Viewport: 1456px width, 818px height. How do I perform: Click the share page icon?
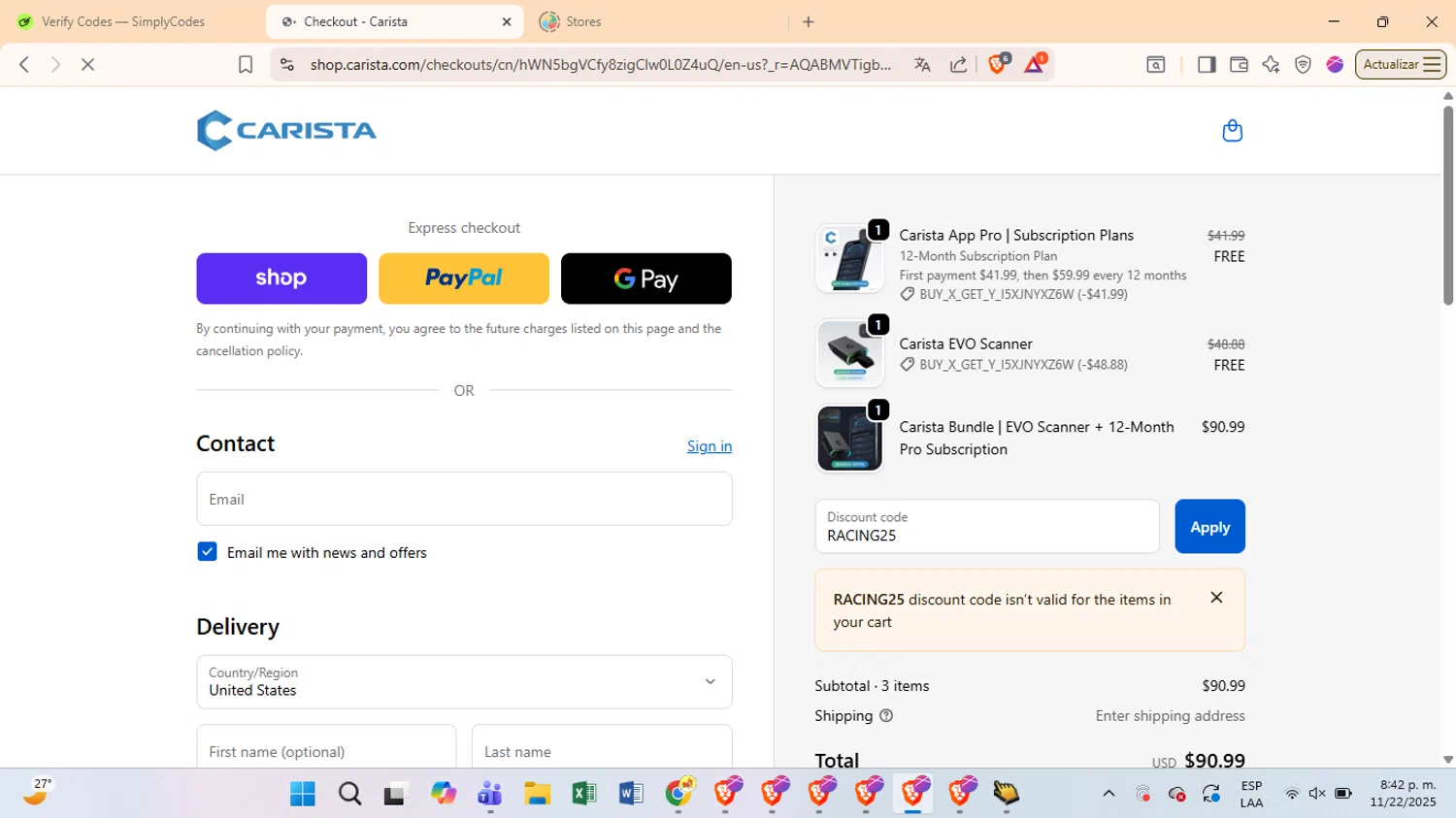958,64
